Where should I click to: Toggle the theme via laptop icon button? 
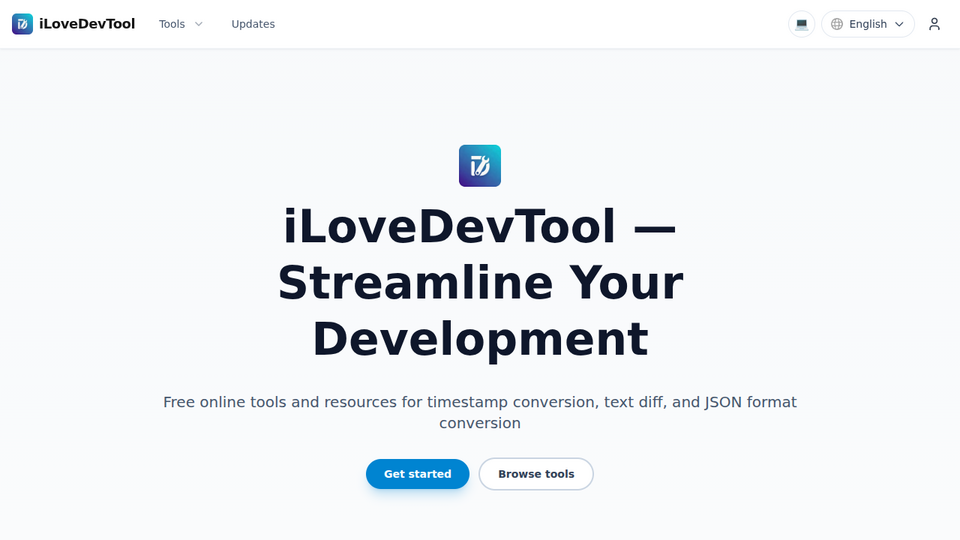tap(801, 24)
